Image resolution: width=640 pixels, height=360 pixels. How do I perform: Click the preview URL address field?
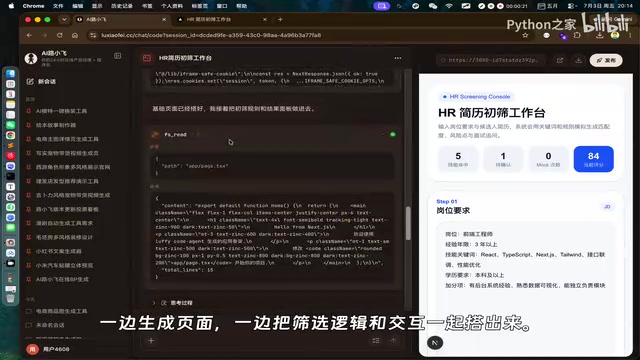(x=490, y=60)
